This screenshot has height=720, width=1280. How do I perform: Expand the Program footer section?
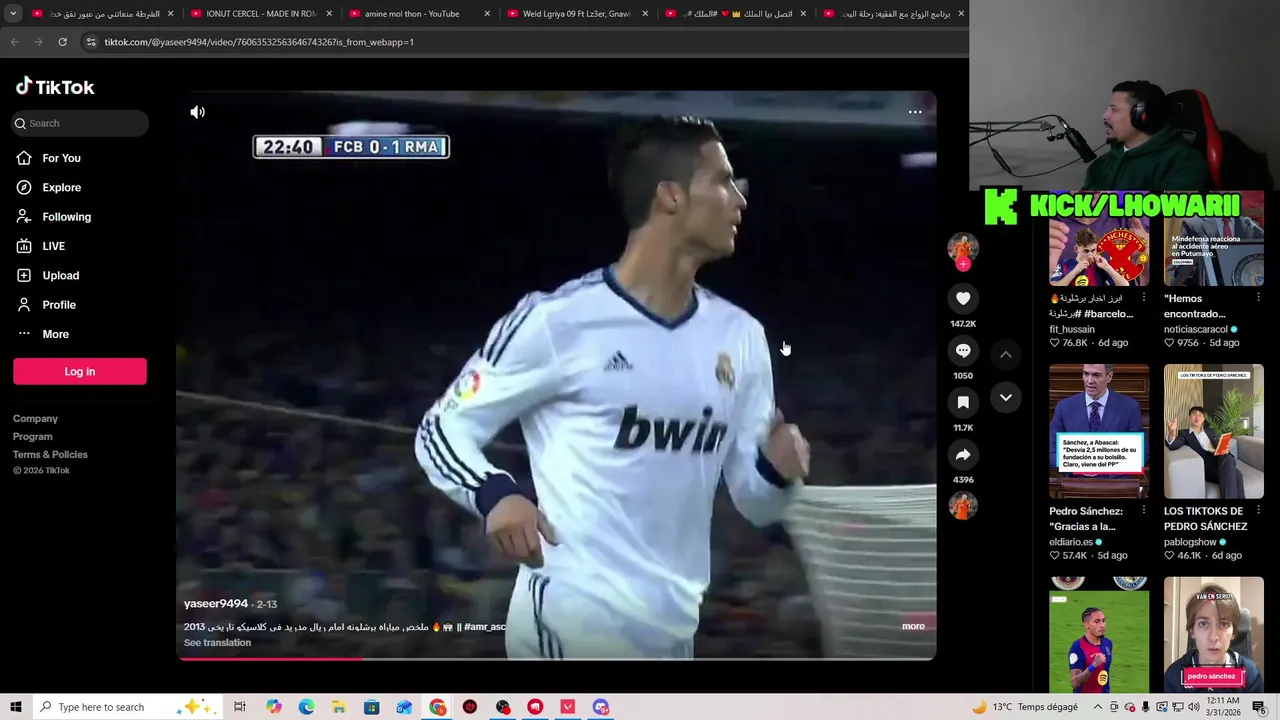32,437
